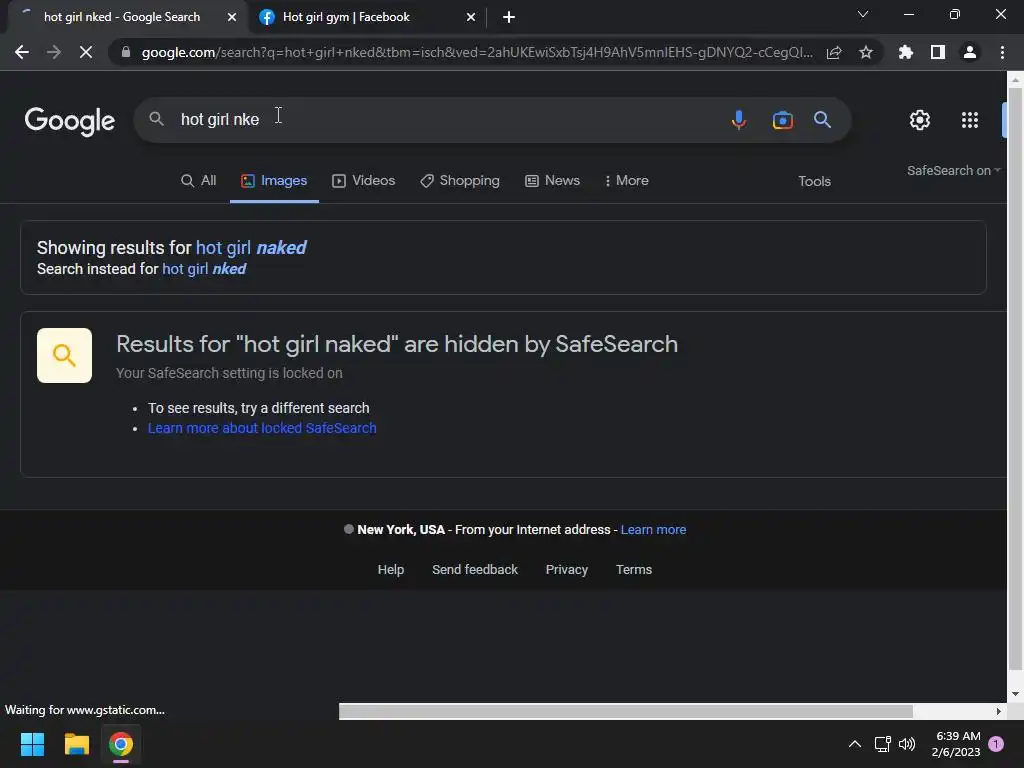Open Google quick settings gear
This screenshot has height=768, width=1024.
[x=920, y=120]
